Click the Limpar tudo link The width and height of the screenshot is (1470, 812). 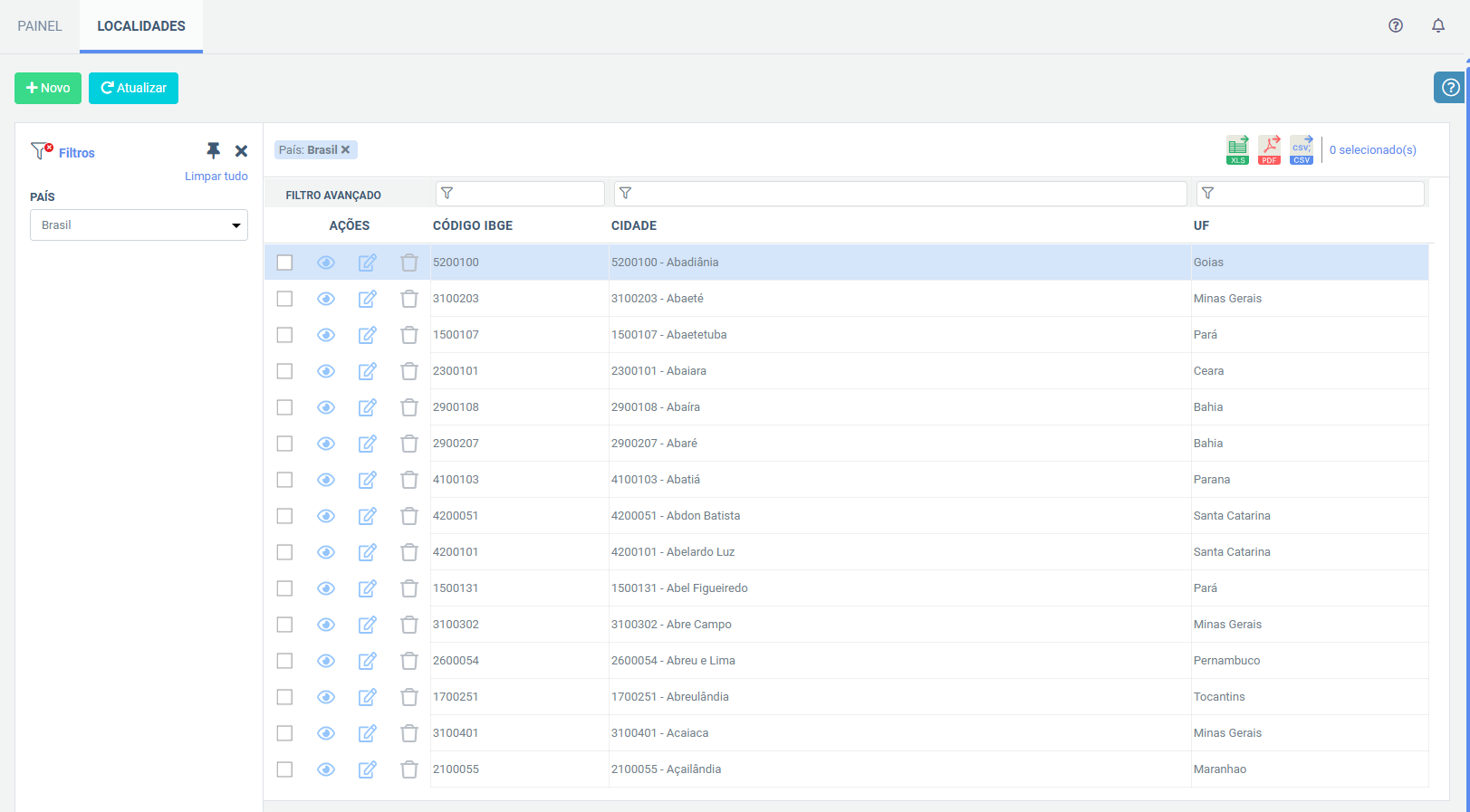click(216, 176)
